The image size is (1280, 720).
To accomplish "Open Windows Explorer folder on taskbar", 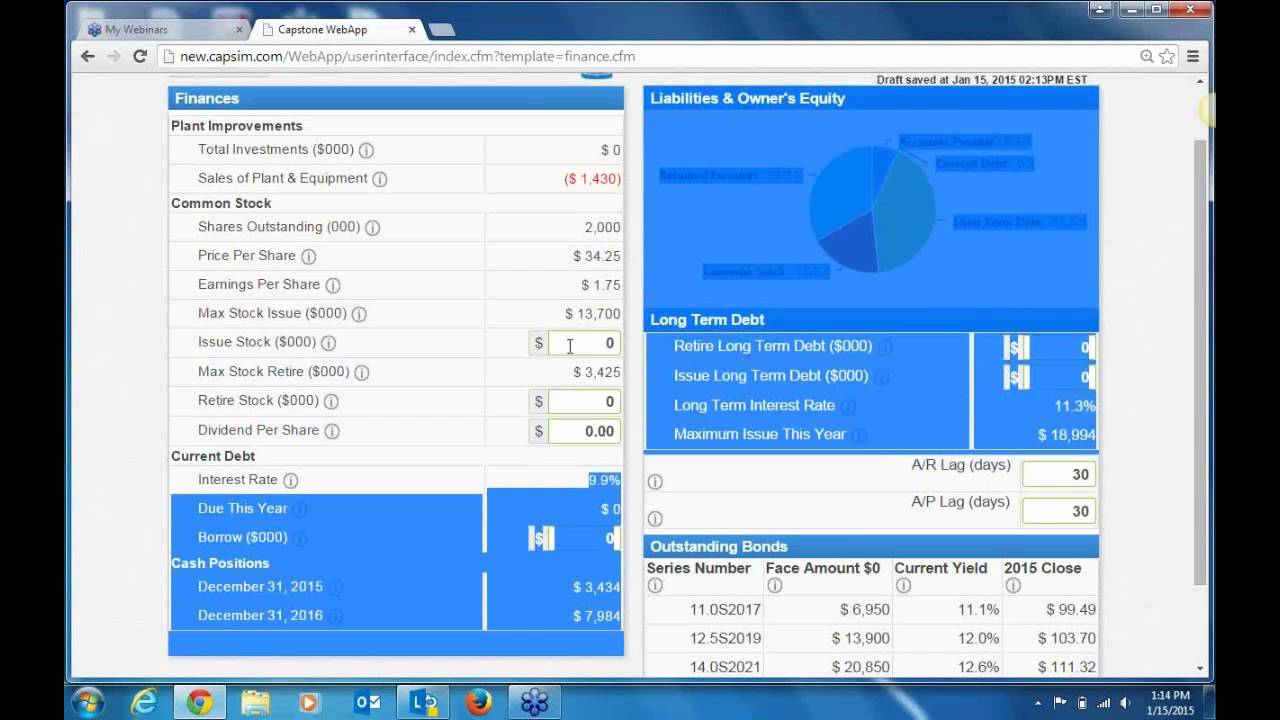I will [255, 702].
